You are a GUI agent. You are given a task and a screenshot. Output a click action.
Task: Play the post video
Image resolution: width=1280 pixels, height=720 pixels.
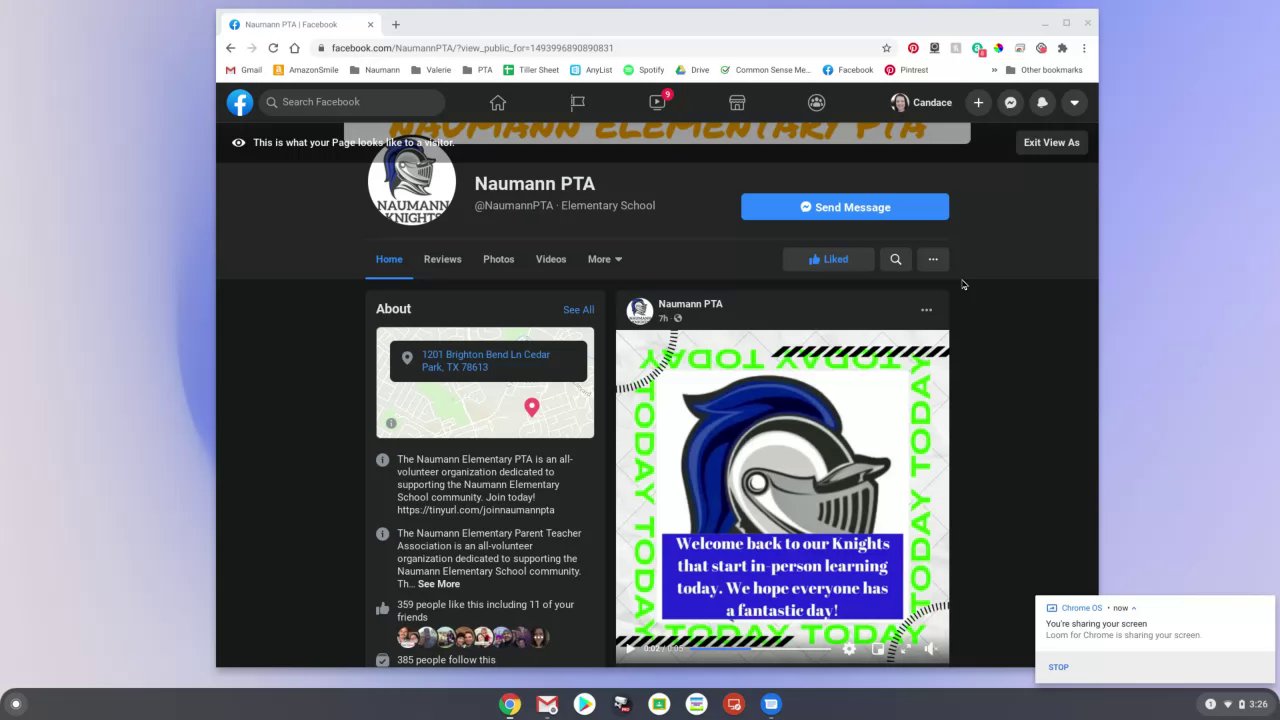pyautogui.click(x=630, y=648)
